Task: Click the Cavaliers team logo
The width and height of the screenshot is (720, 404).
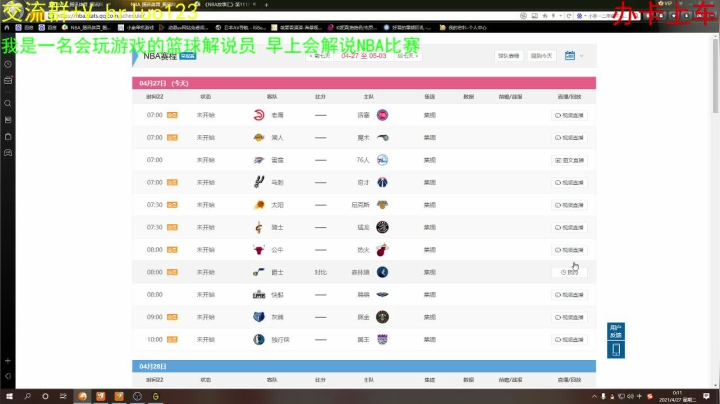Action: (259, 227)
